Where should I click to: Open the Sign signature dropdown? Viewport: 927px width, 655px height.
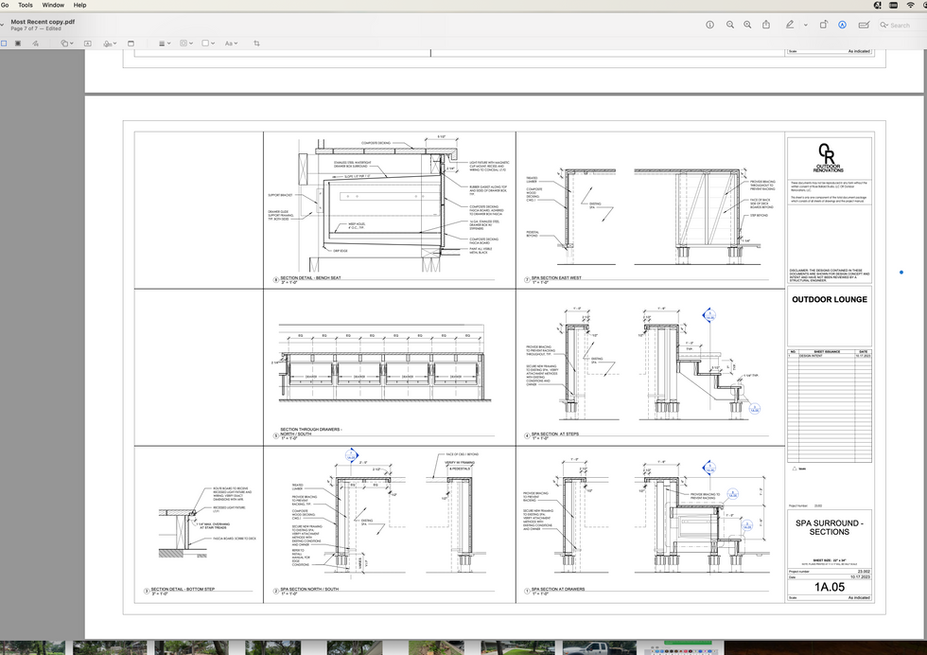pos(110,44)
